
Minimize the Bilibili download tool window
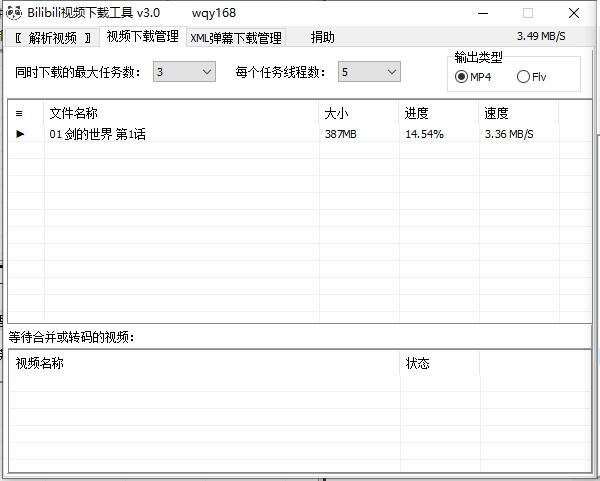pos(482,13)
